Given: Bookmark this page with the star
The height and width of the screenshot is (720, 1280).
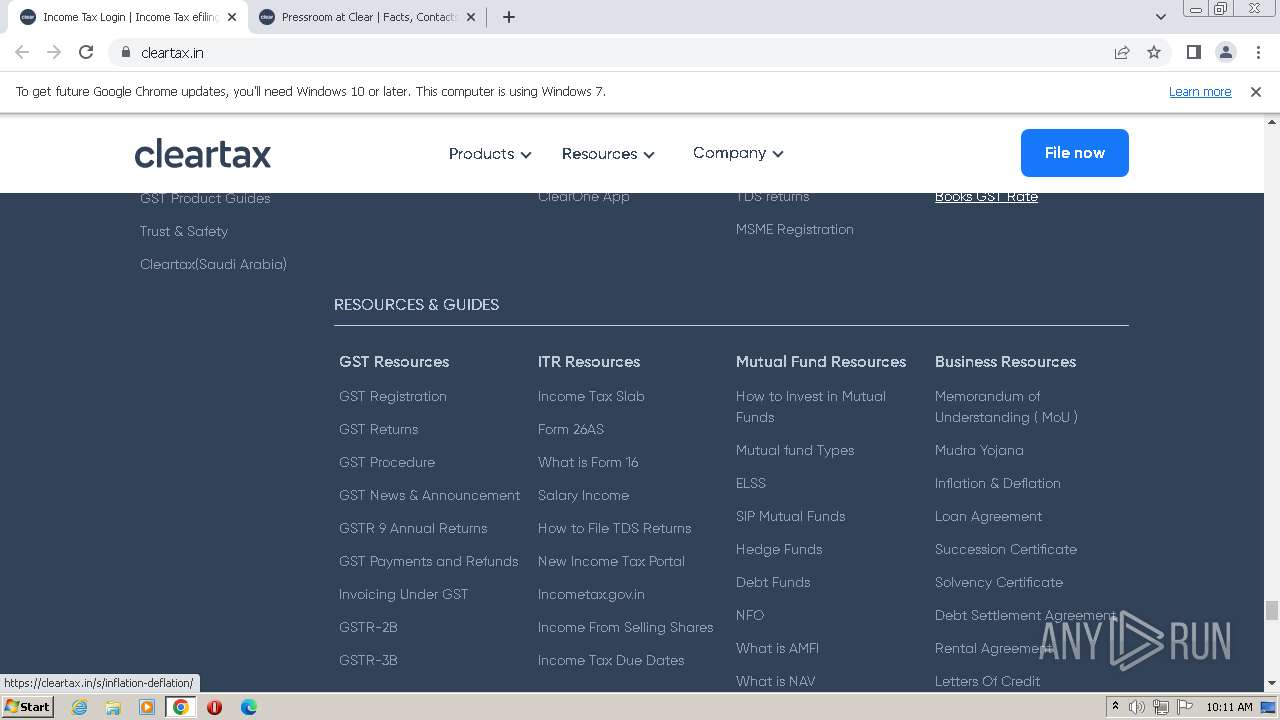Looking at the screenshot, I should click(1154, 52).
